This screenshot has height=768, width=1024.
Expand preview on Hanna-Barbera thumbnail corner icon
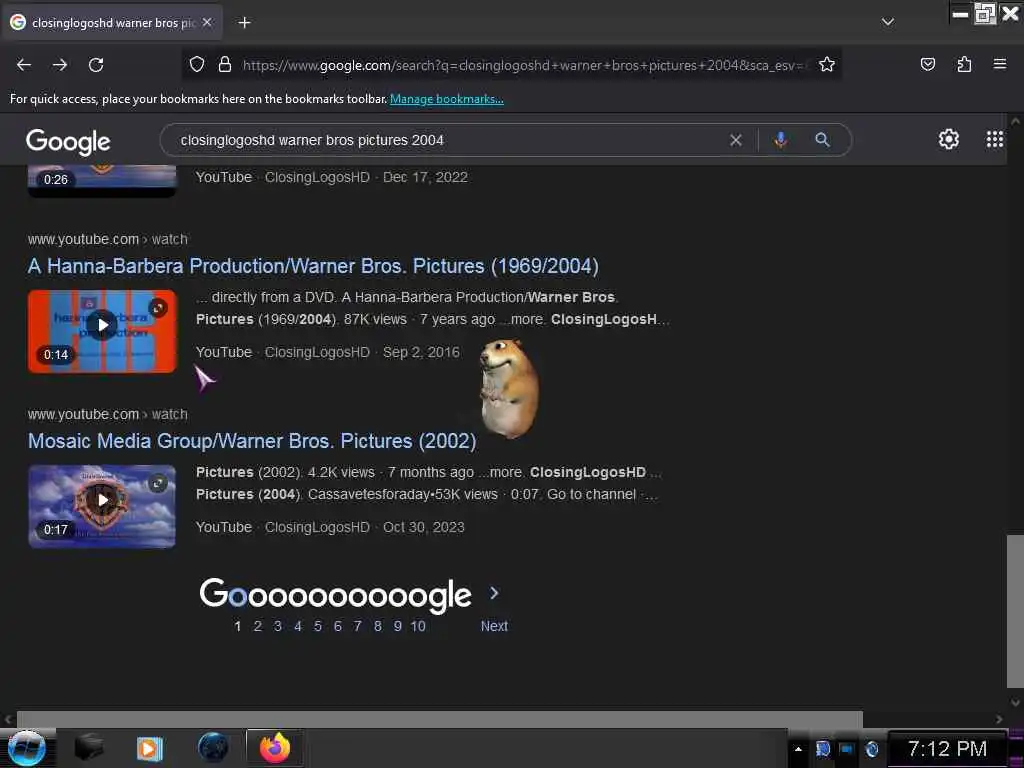157,308
